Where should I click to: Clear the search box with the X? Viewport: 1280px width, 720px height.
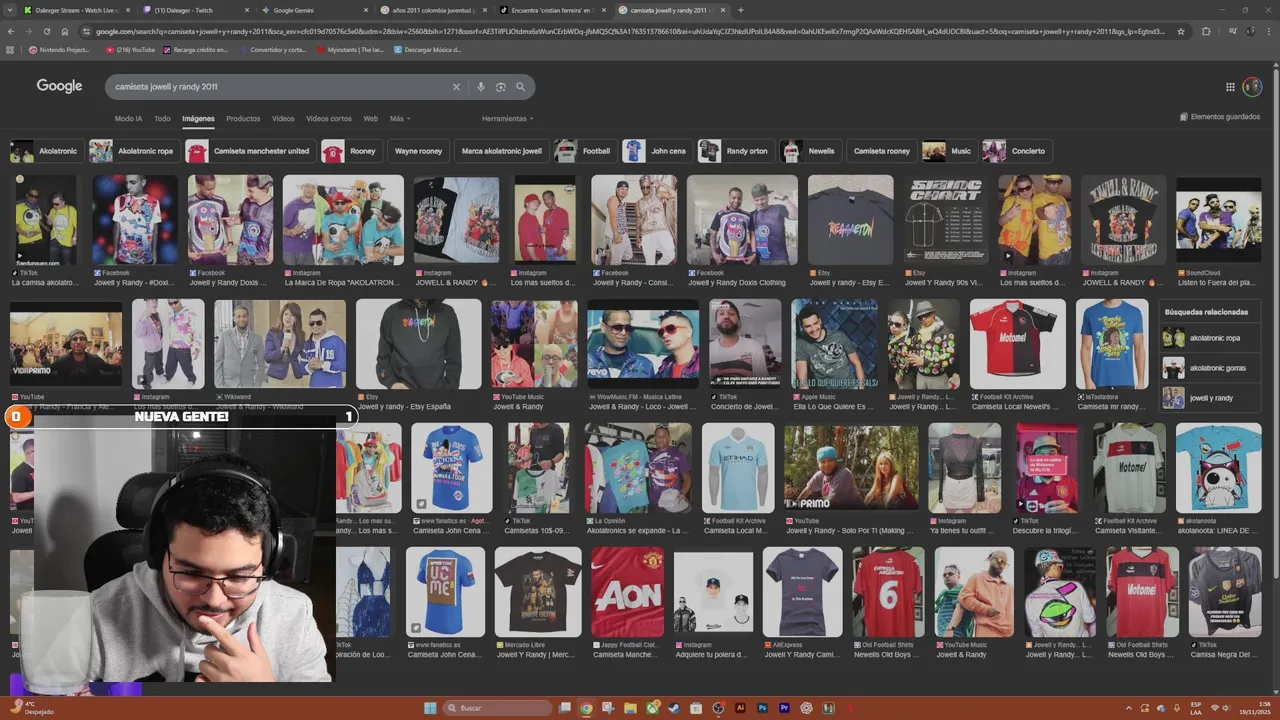point(456,87)
